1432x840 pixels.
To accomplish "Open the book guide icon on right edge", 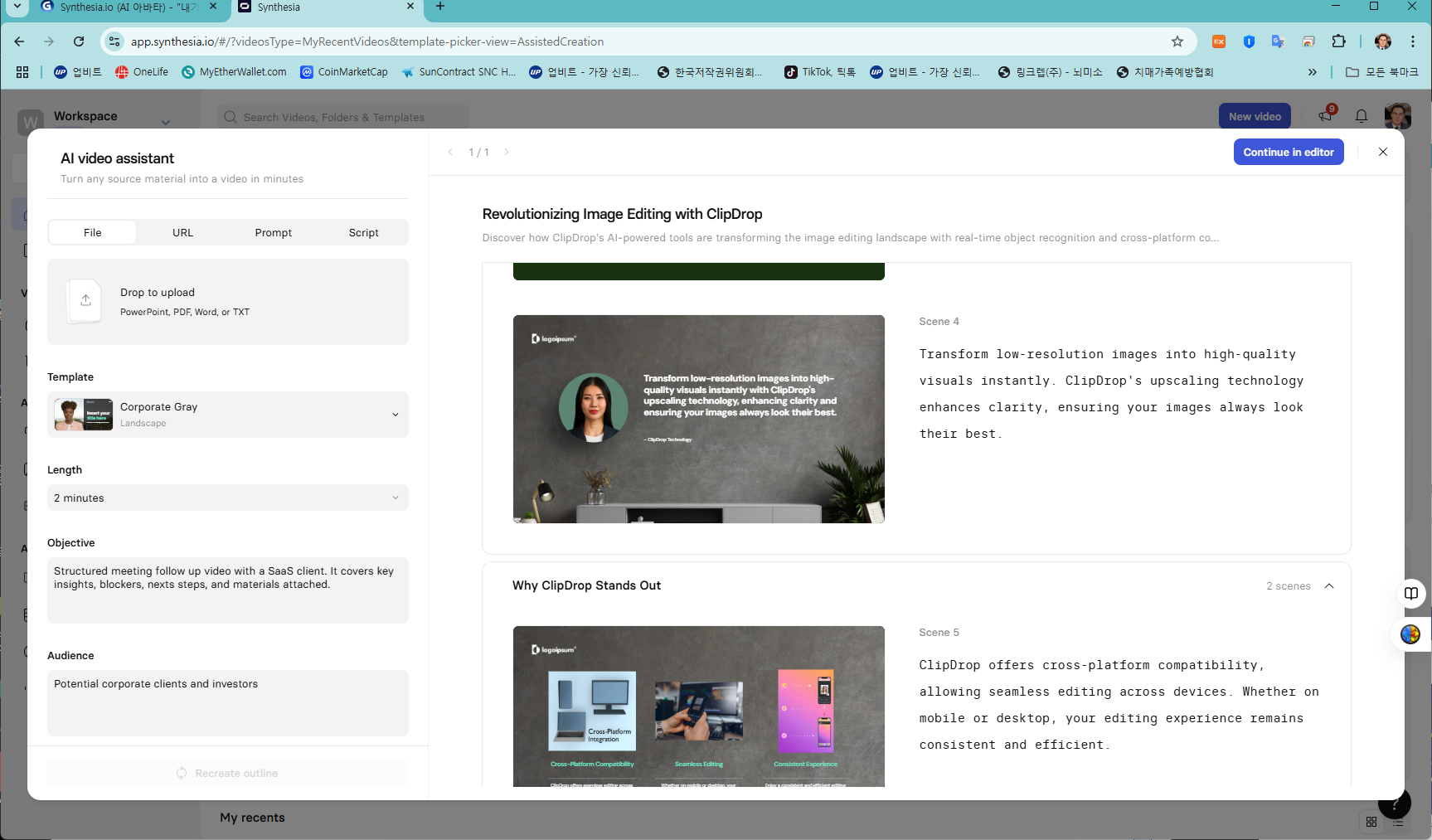I will [x=1410, y=593].
